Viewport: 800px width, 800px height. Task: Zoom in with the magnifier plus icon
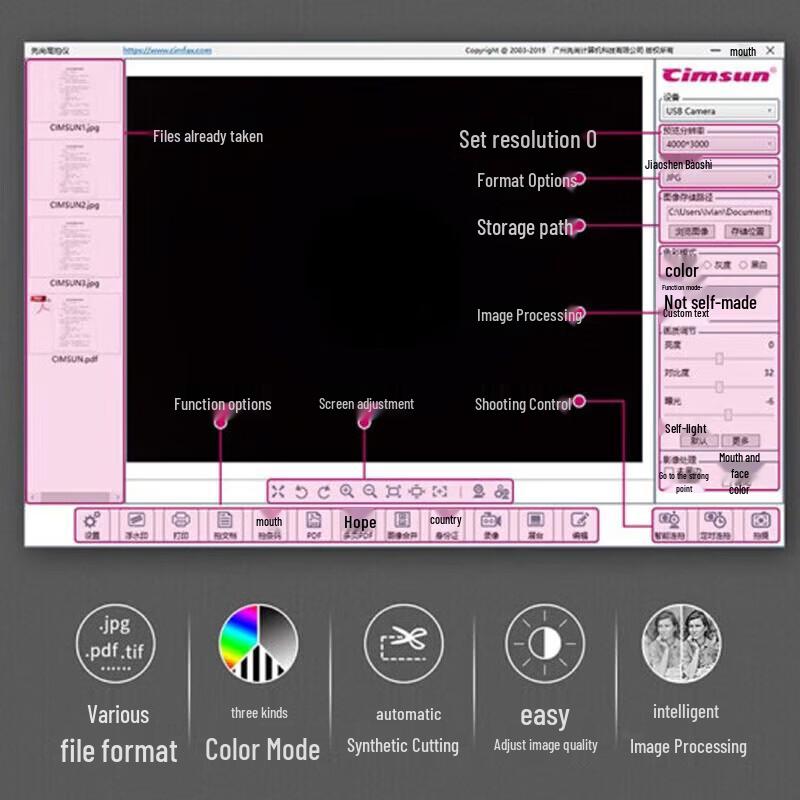[x=347, y=491]
